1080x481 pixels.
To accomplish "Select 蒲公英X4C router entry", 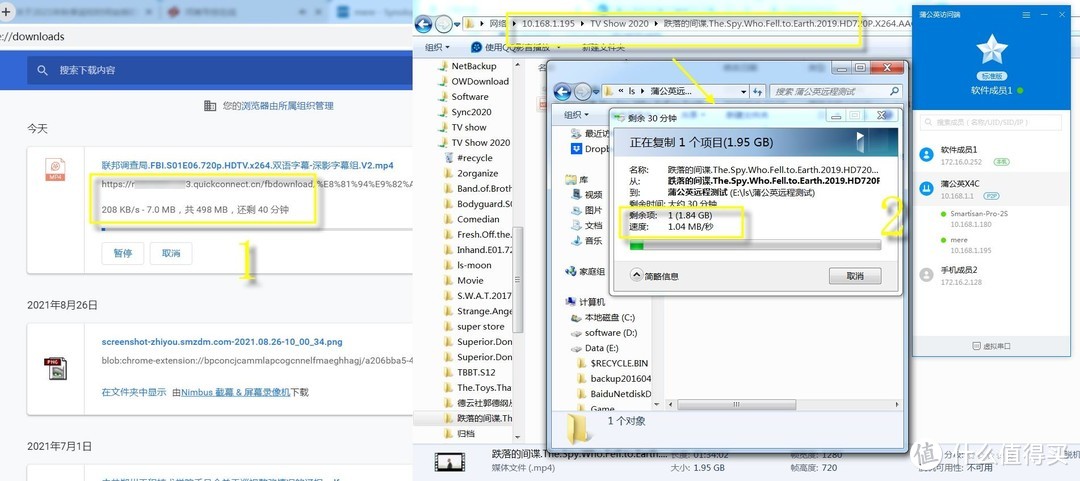I will coord(992,190).
